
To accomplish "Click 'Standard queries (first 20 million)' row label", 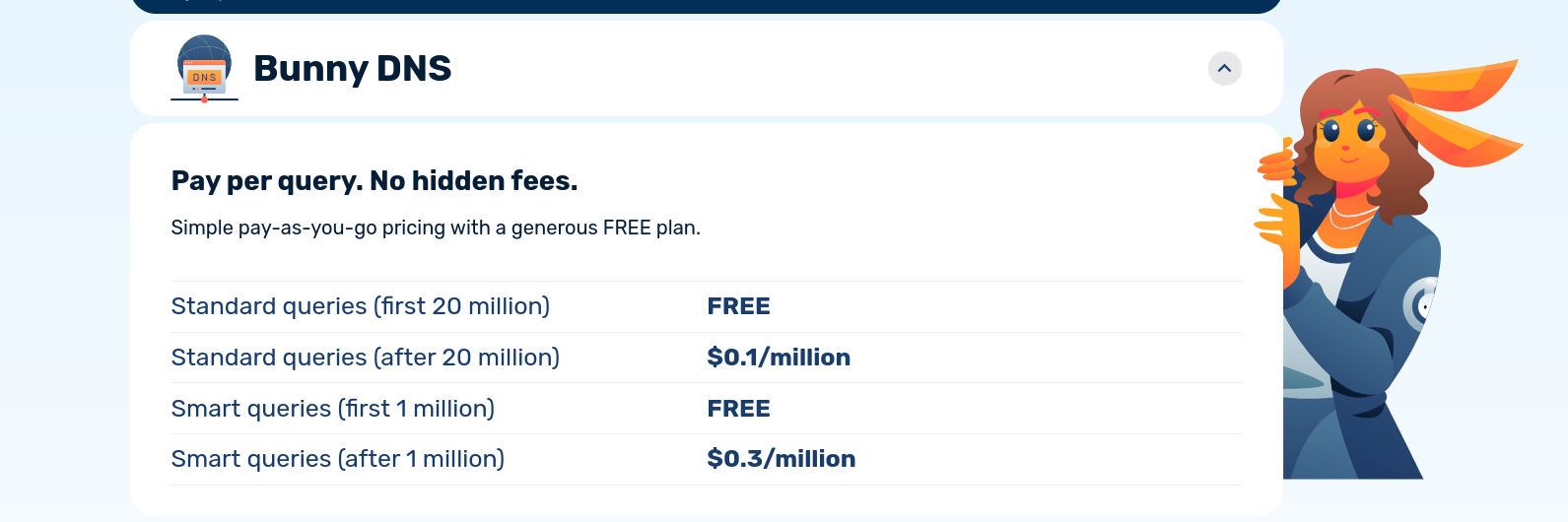I will pyautogui.click(x=361, y=306).
